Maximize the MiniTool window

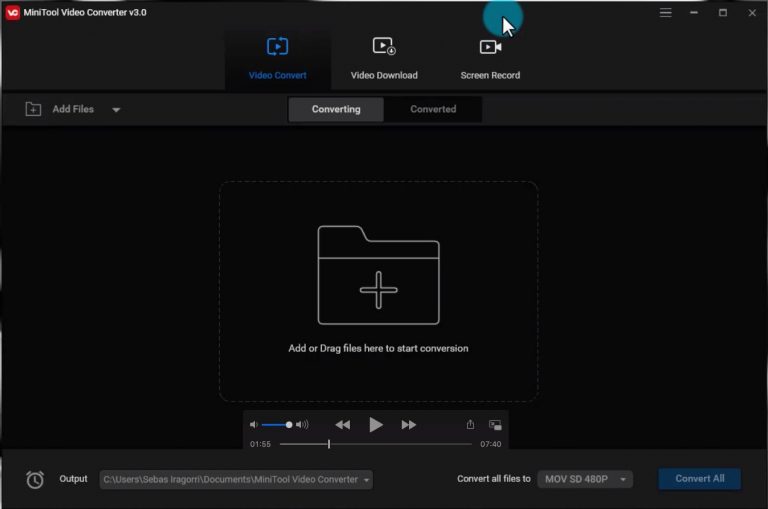pos(723,13)
